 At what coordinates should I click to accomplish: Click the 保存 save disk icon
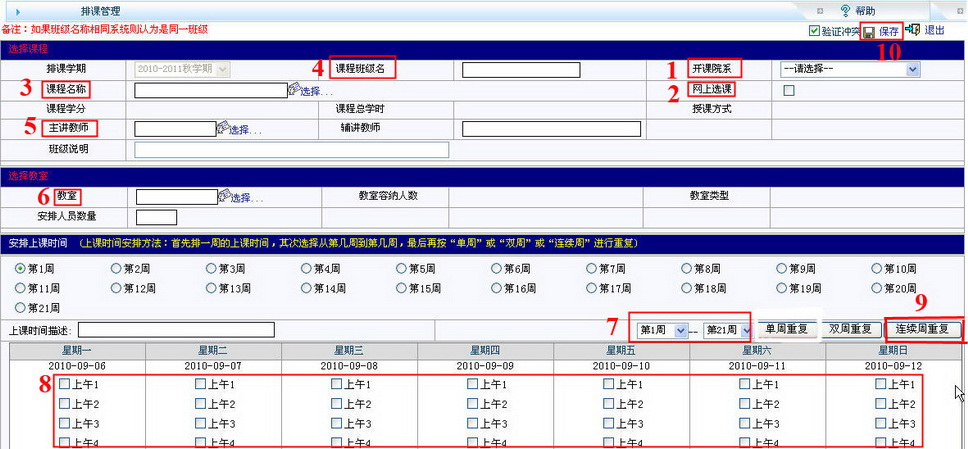pos(869,32)
